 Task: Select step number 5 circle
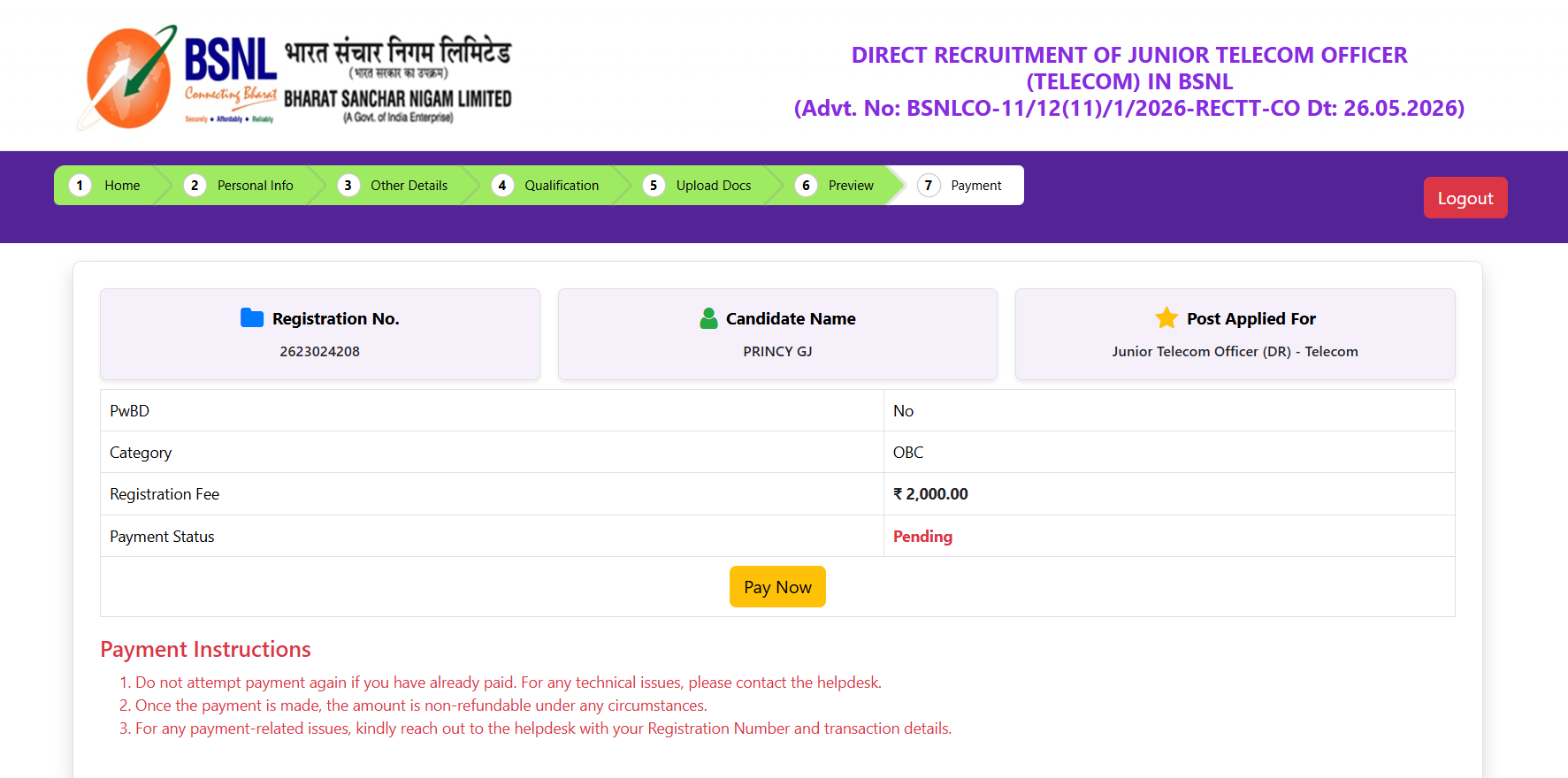pyautogui.click(x=654, y=186)
